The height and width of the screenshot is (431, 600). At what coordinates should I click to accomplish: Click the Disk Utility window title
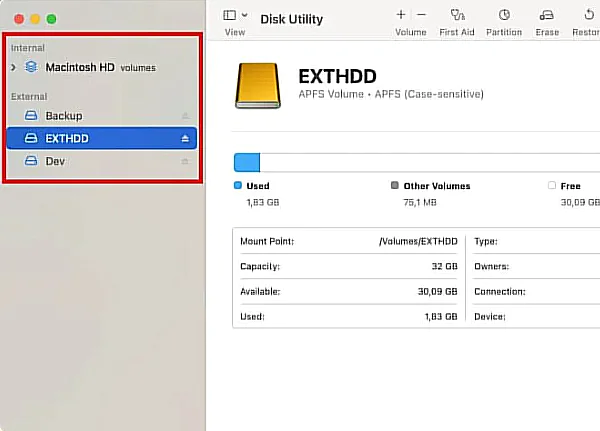[292, 19]
